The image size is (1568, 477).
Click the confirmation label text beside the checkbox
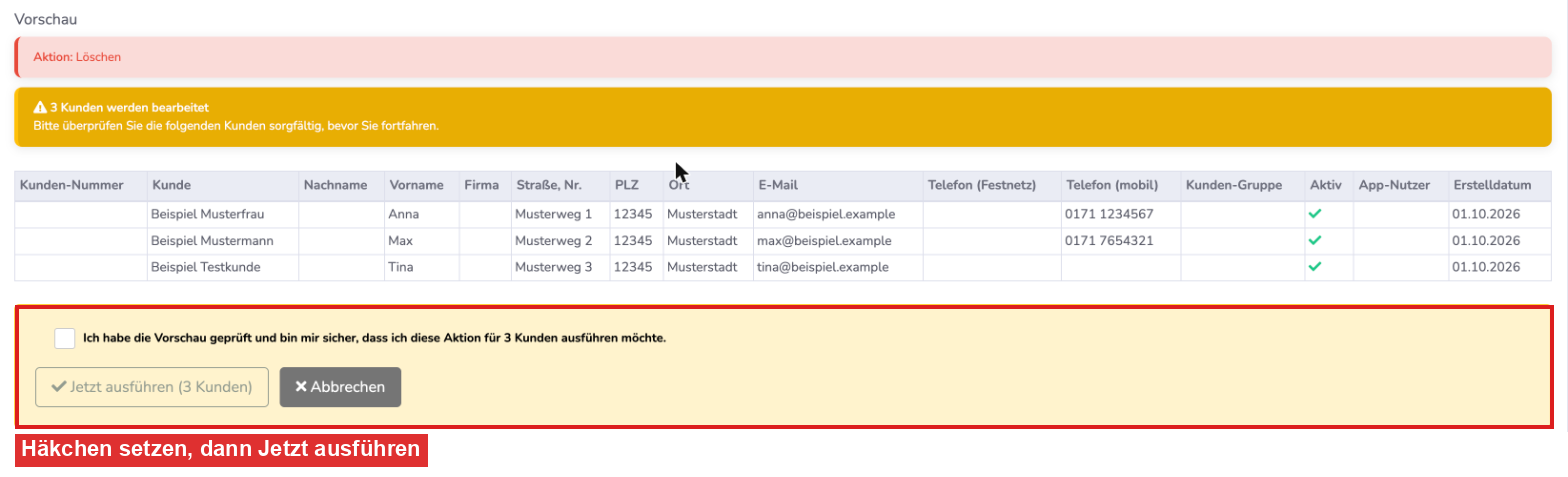[375, 338]
